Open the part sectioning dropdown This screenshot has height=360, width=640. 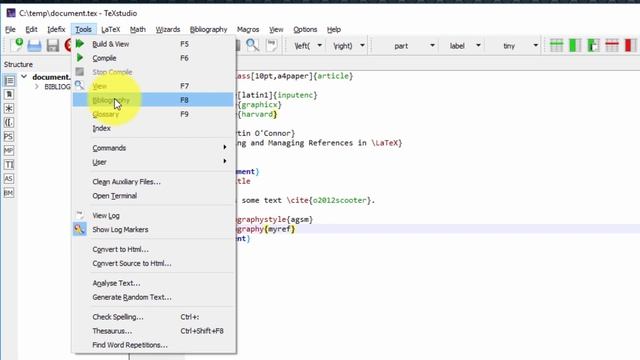pos(432,46)
